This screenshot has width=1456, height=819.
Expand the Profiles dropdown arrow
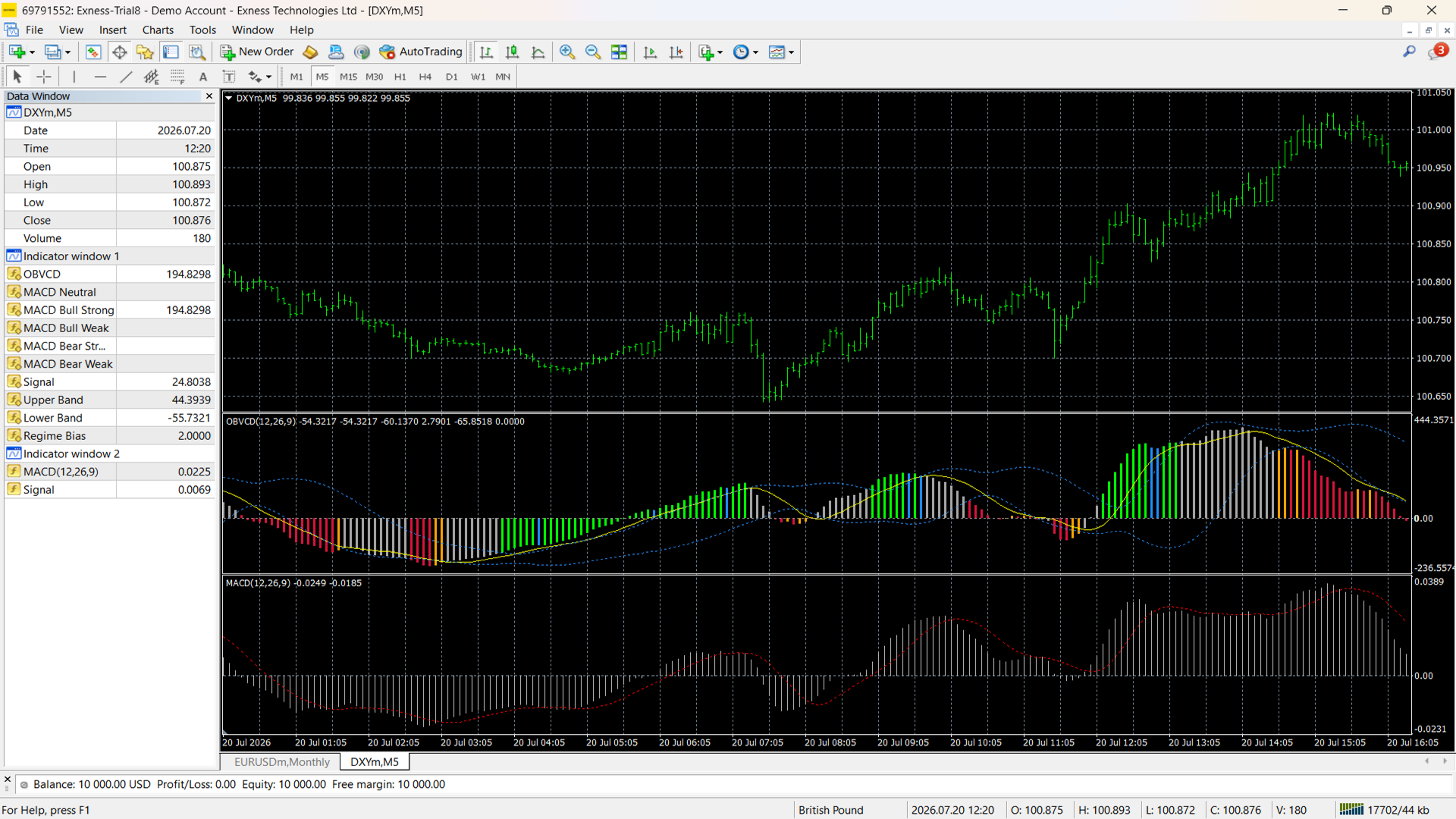click(67, 53)
